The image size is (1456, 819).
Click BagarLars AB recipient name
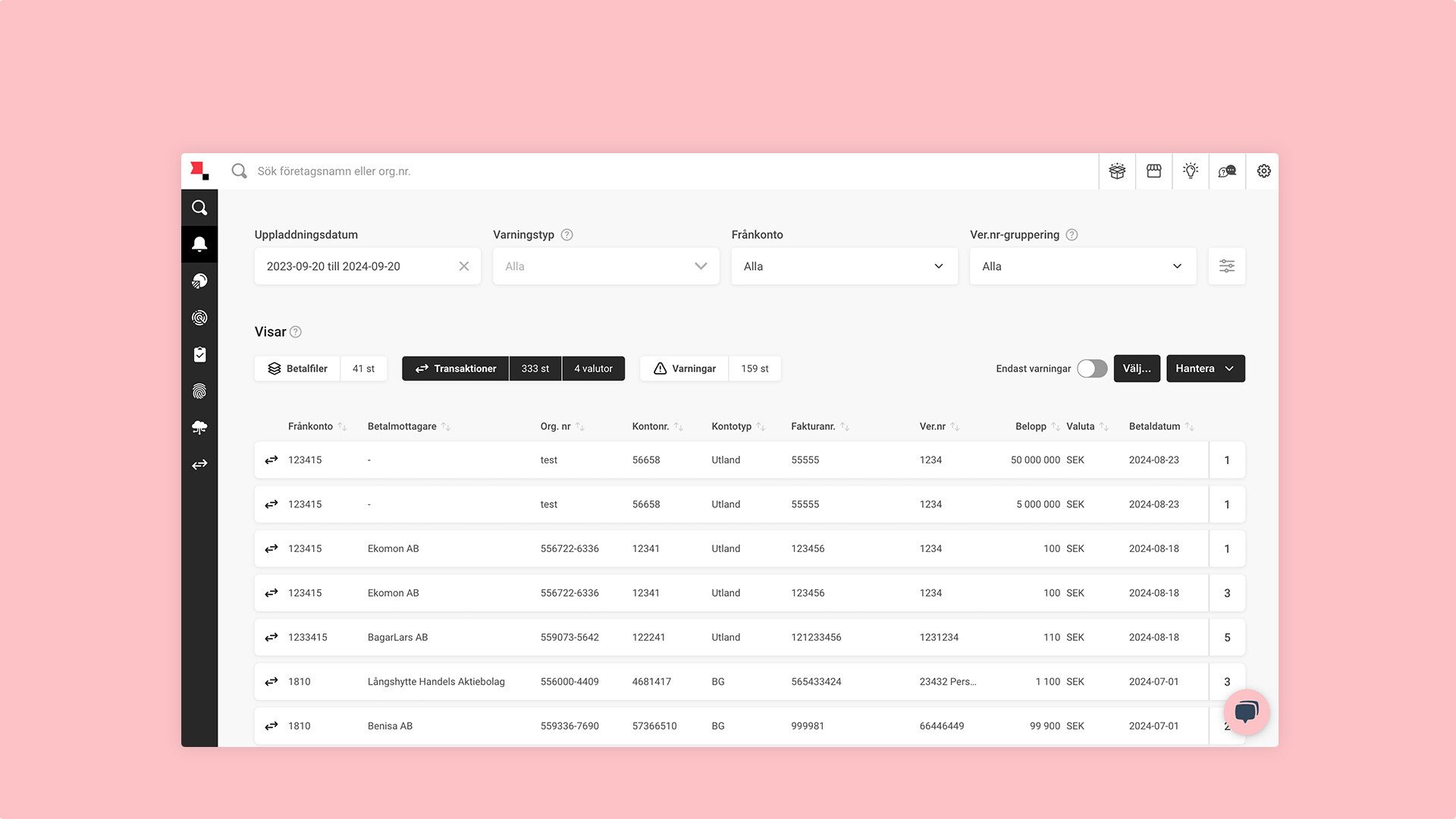[397, 638]
